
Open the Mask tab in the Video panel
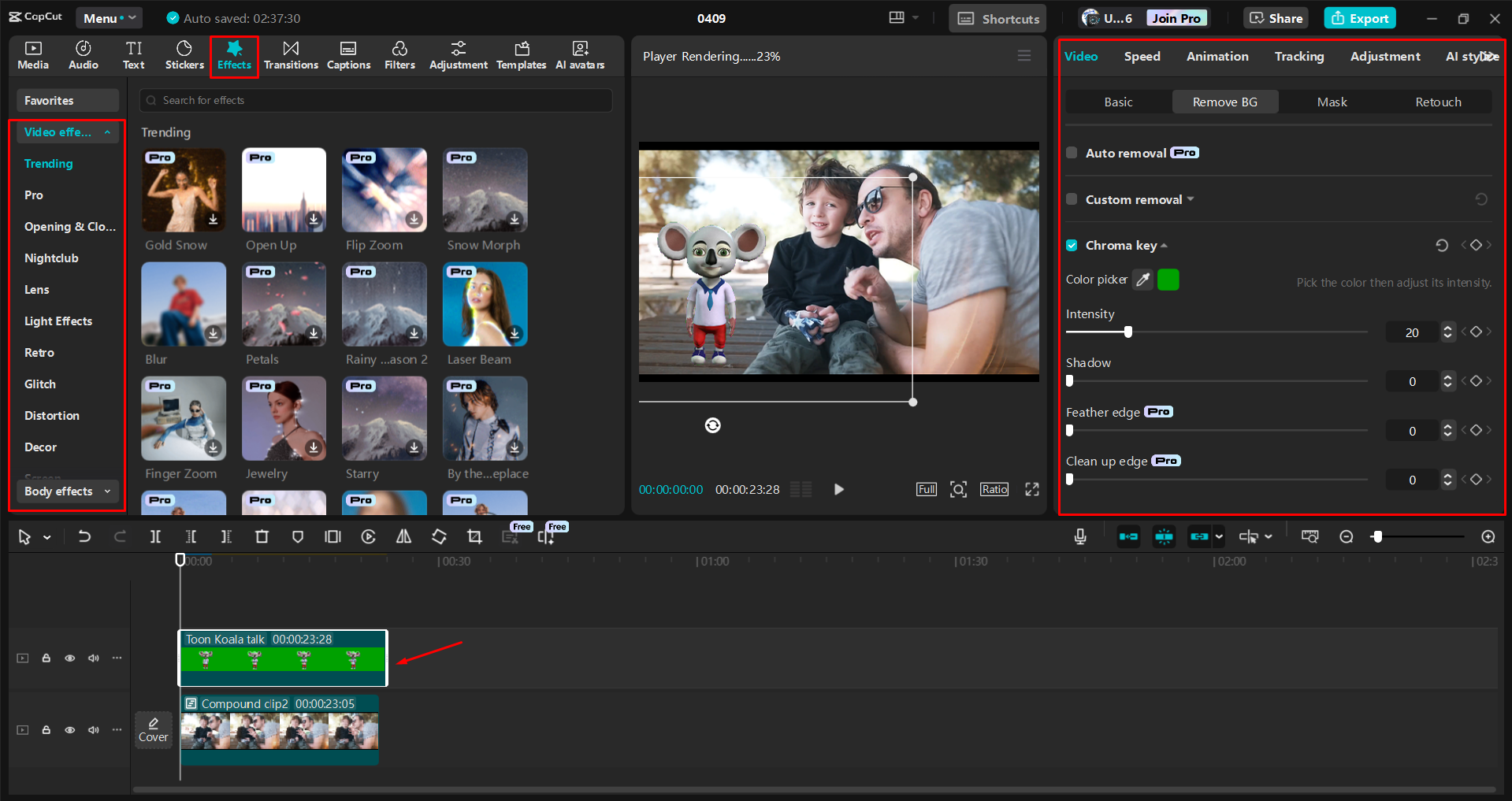tap(1332, 102)
